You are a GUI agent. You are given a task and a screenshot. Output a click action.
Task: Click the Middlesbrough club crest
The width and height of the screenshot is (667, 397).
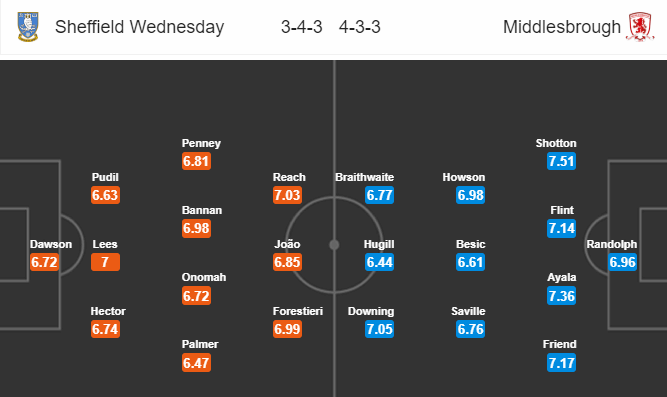640,26
